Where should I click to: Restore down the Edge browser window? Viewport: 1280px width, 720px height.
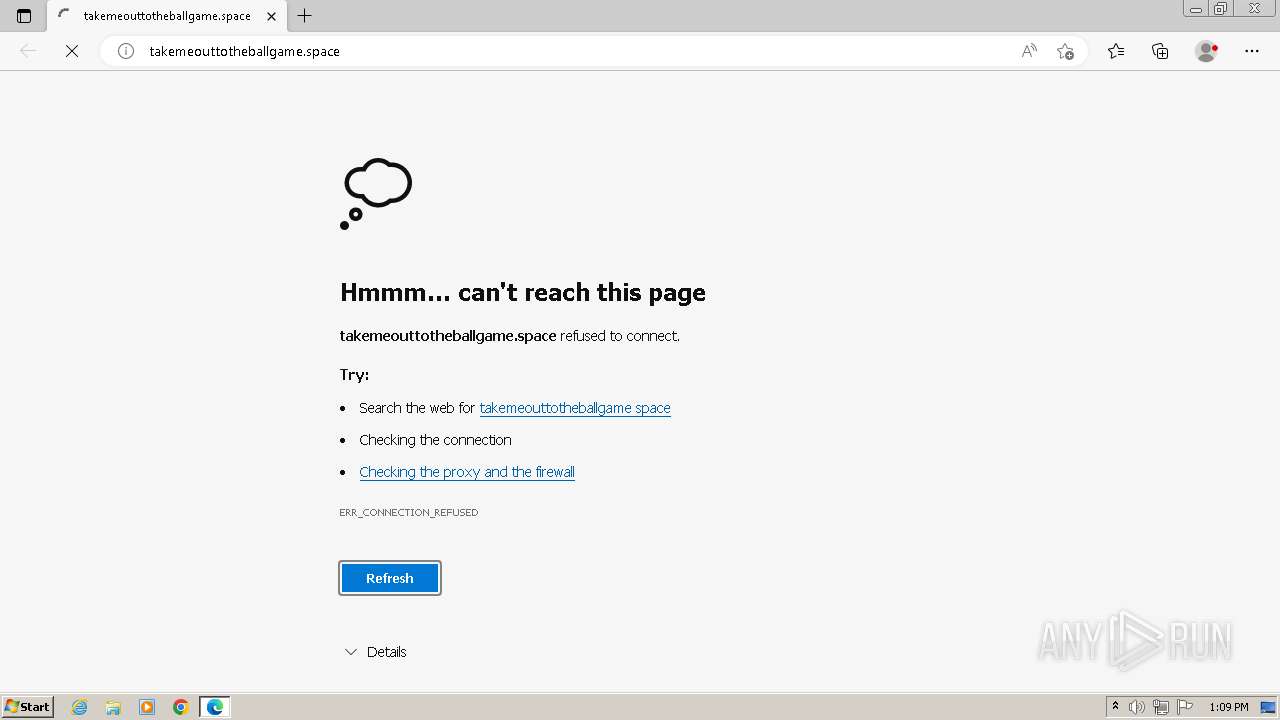[x=1221, y=9]
